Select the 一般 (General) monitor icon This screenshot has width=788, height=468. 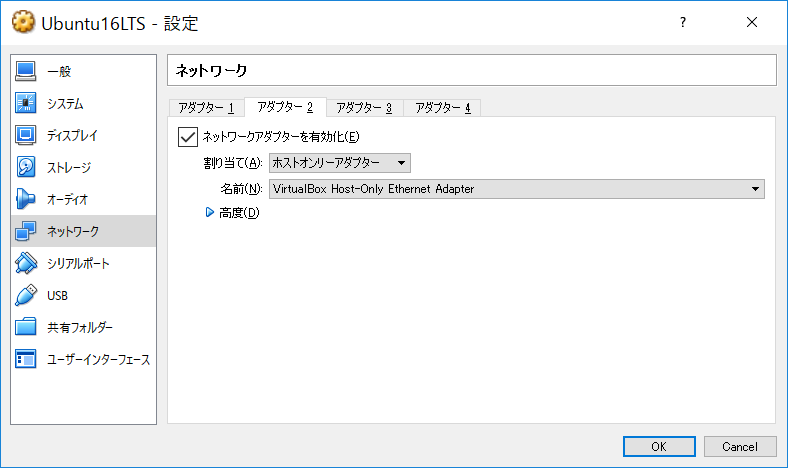pos(27,72)
